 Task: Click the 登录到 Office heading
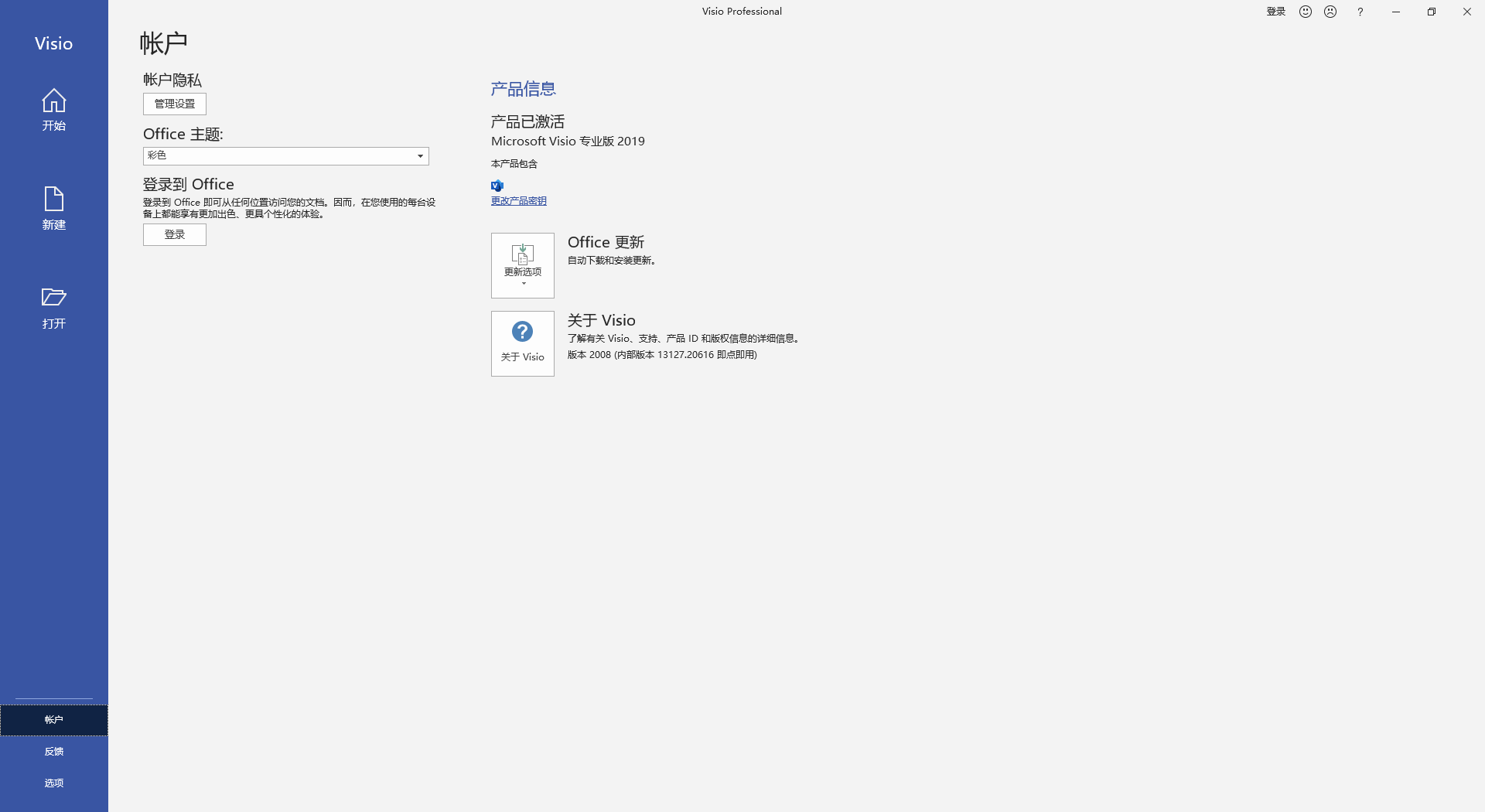click(x=189, y=184)
